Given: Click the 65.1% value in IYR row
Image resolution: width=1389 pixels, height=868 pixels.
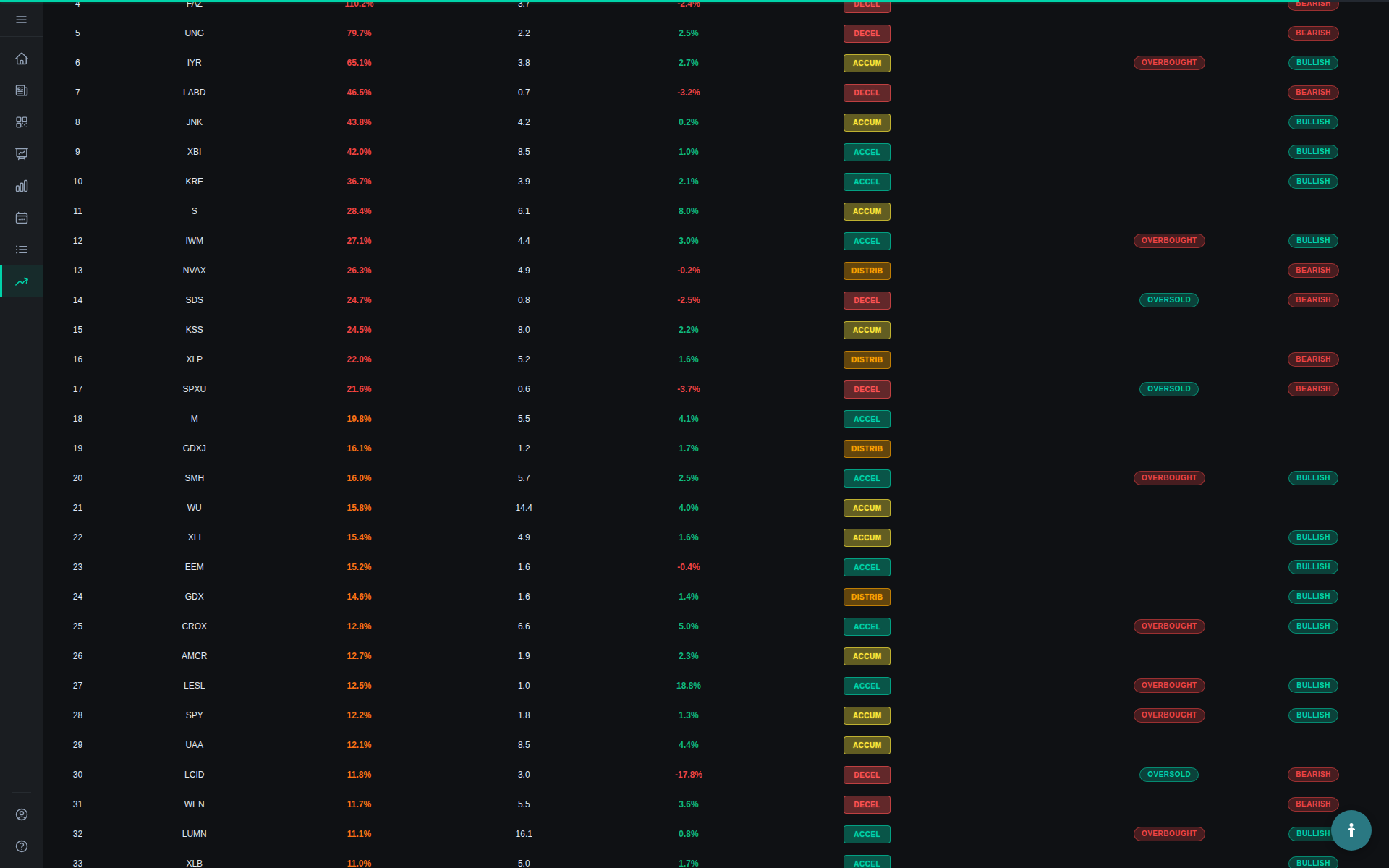Looking at the screenshot, I should 359,63.
